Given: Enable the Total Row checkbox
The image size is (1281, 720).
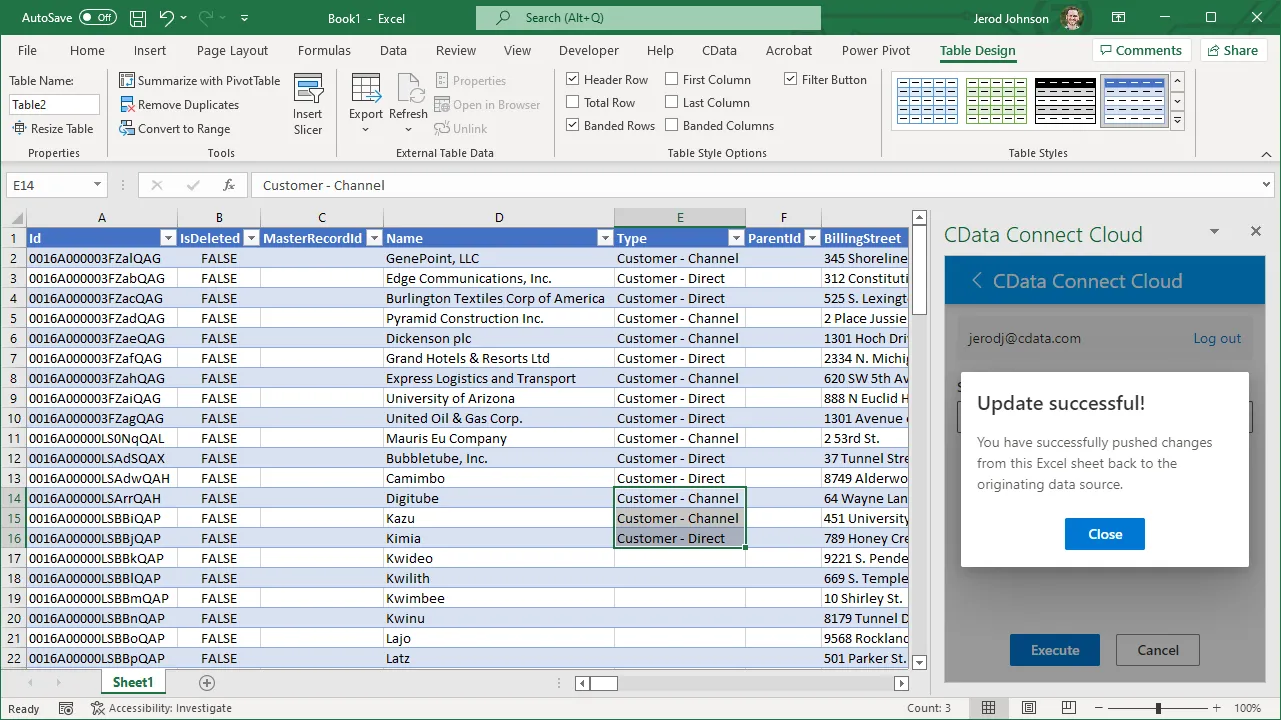Looking at the screenshot, I should [573, 102].
